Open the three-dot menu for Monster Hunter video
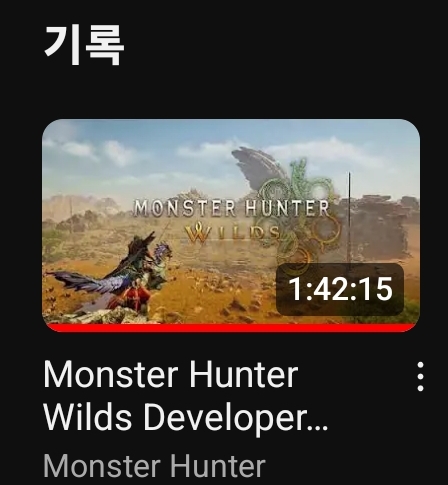 (420, 376)
